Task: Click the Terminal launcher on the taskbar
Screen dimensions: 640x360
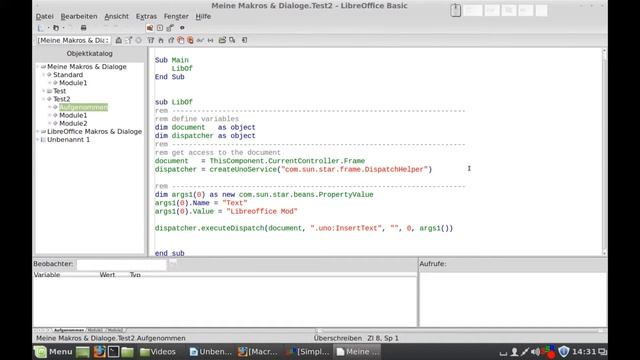Action: point(113,351)
